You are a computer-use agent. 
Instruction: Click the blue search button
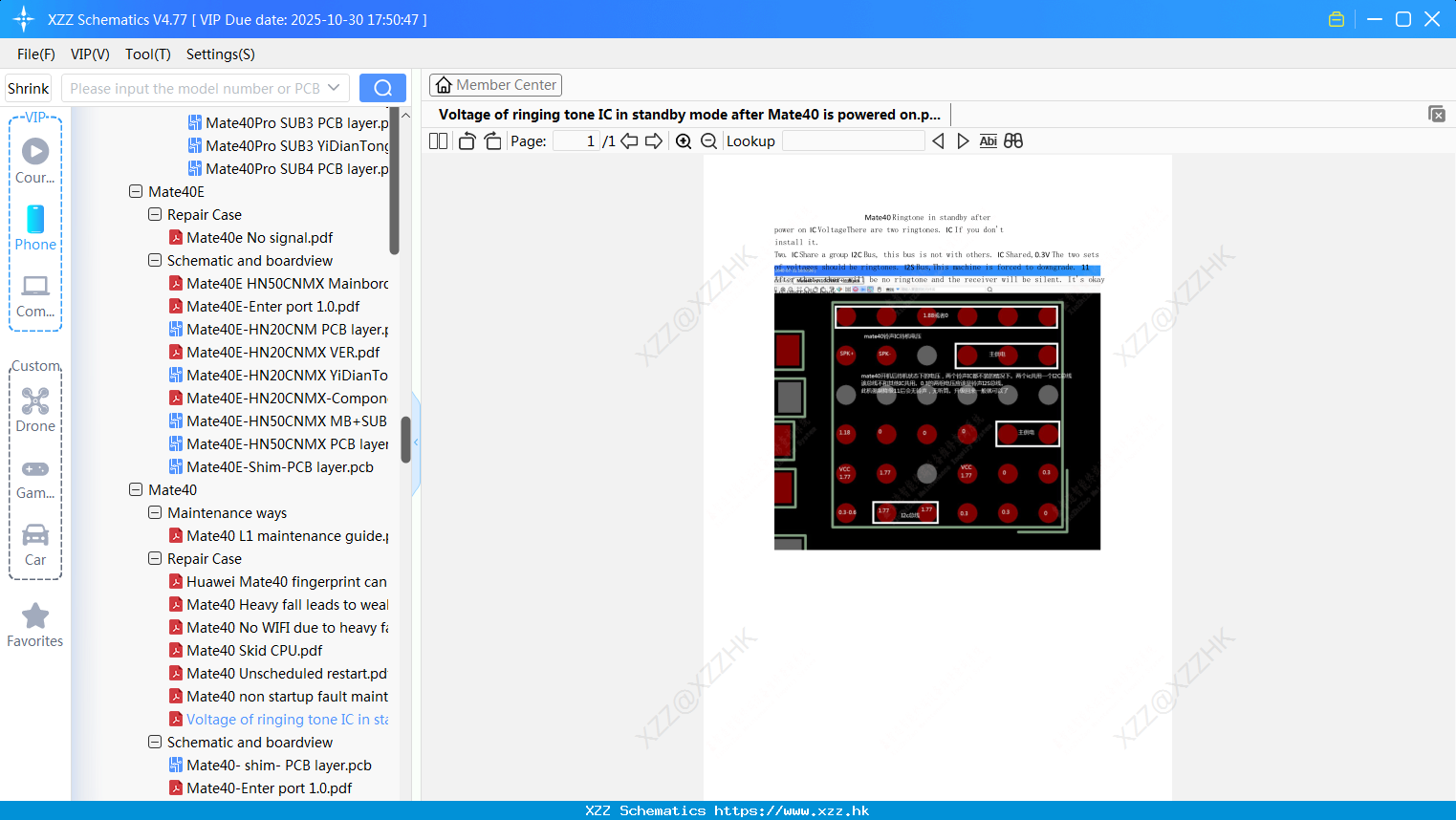(x=382, y=88)
